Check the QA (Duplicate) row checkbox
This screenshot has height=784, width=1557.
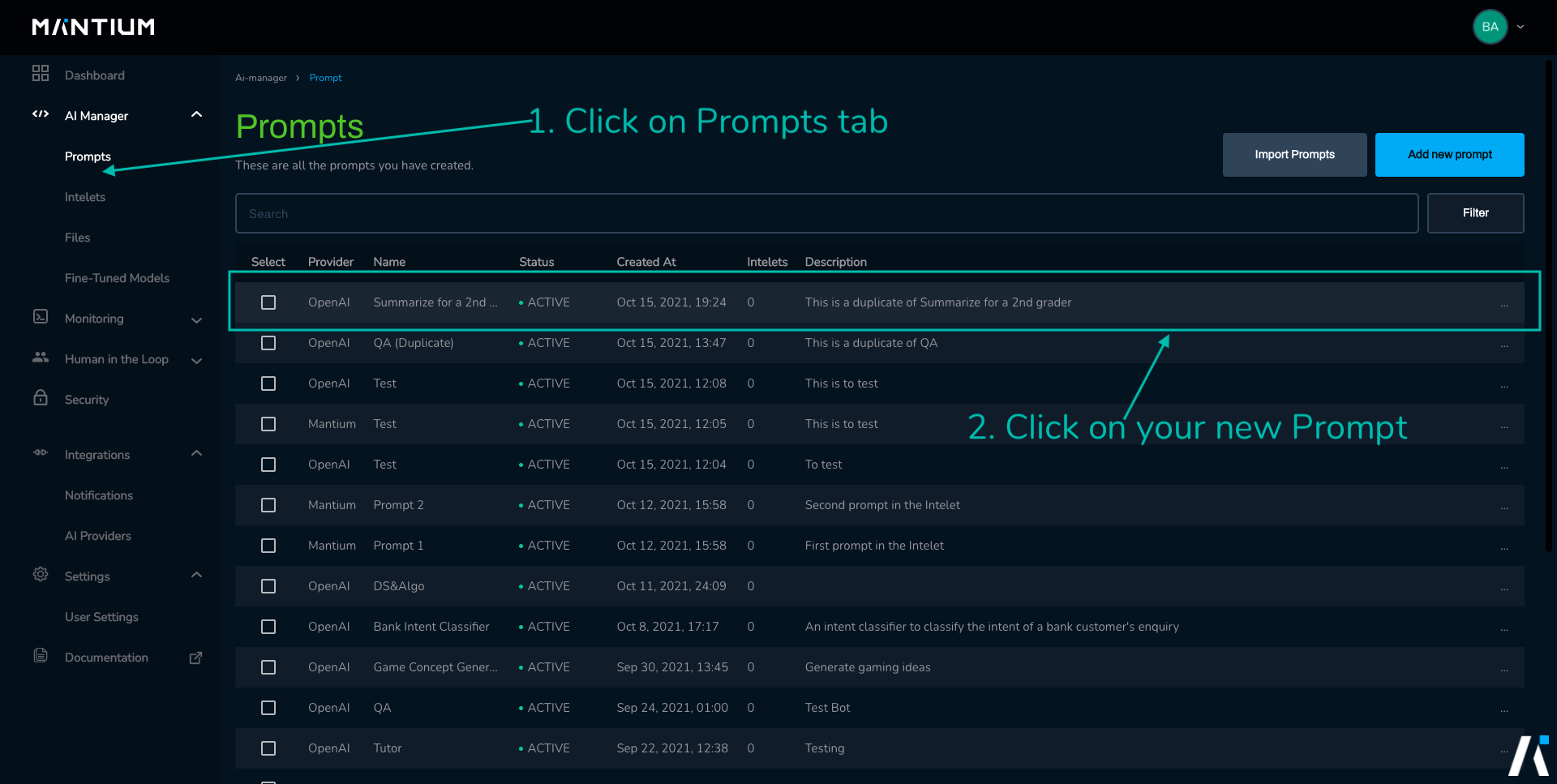click(x=268, y=343)
